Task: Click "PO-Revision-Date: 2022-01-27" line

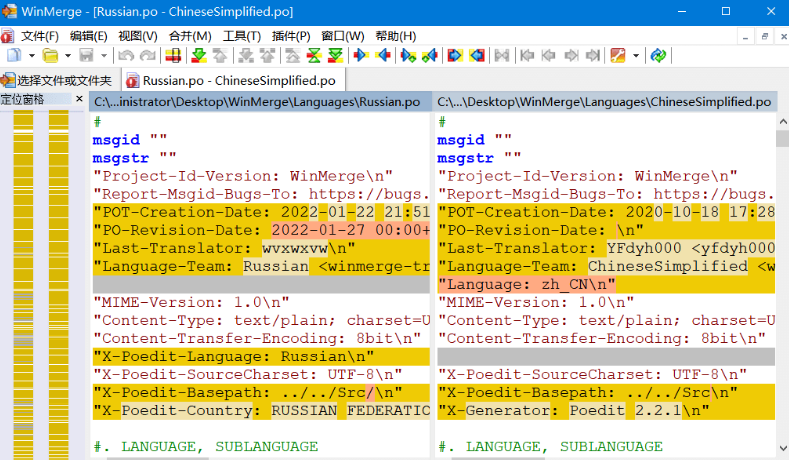Action: pos(261,230)
